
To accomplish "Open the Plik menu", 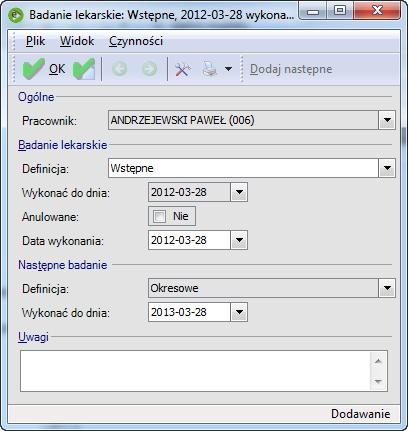I will 36,41.
